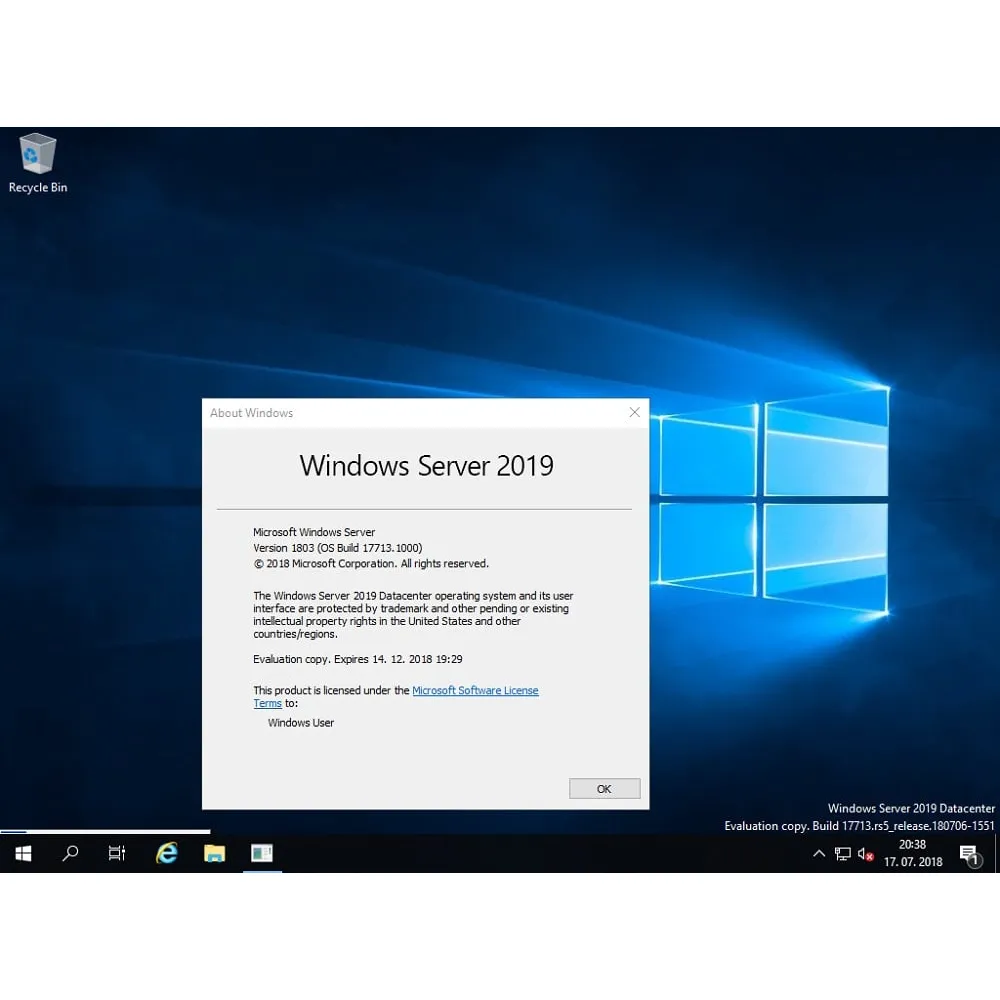The height and width of the screenshot is (1000, 1000).
Task: Click the 'Microsoft Windows Server' line
Action: pos(314,532)
